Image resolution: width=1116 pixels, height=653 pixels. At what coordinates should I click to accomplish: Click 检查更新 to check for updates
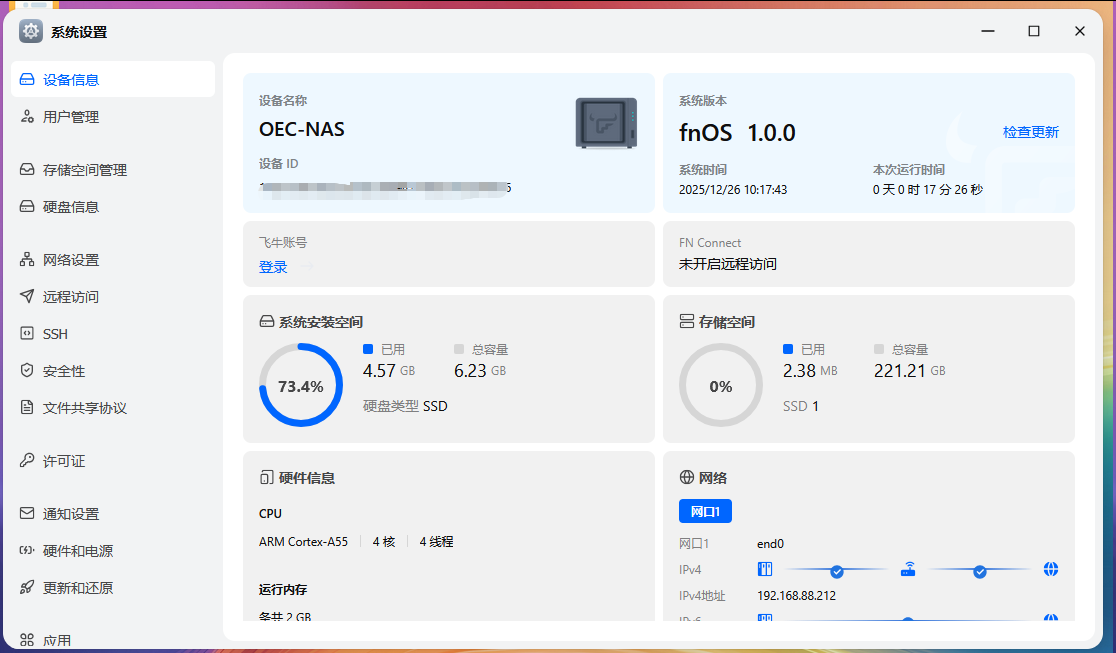click(x=1029, y=131)
